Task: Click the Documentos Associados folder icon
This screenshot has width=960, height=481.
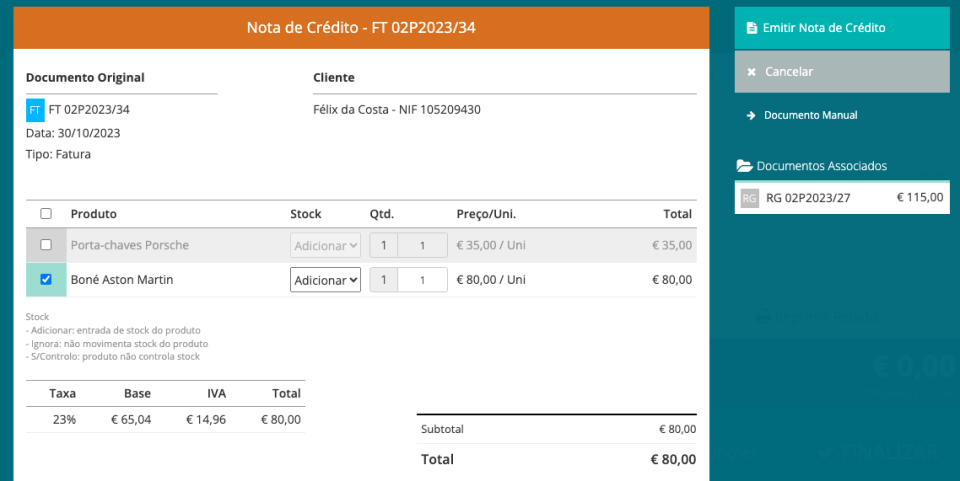Action: pos(744,166)
